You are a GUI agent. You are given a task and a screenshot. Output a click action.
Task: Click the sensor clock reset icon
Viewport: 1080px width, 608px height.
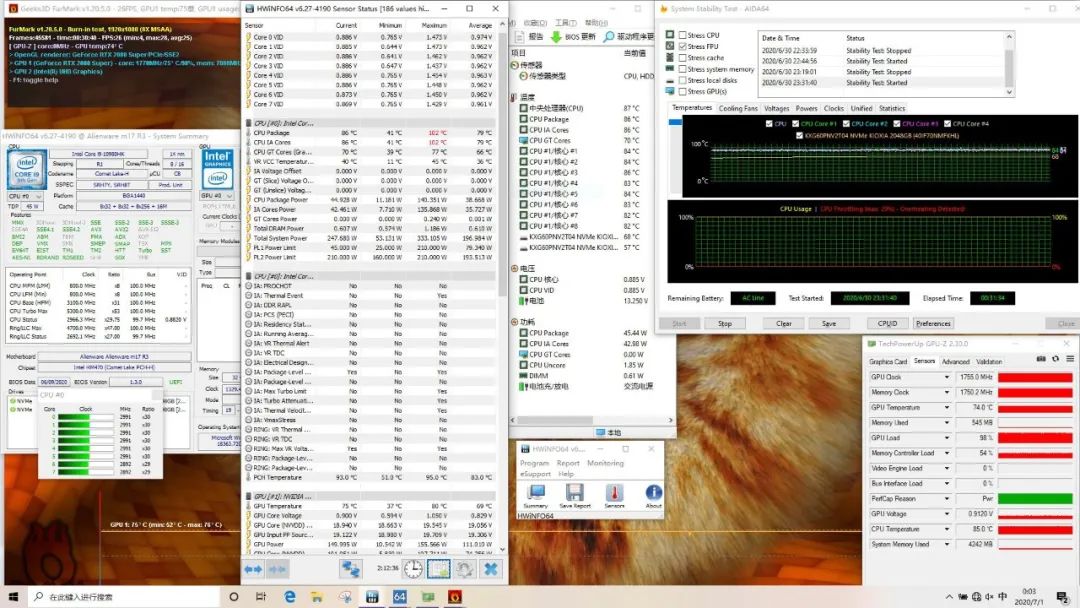tap(413, 568)
